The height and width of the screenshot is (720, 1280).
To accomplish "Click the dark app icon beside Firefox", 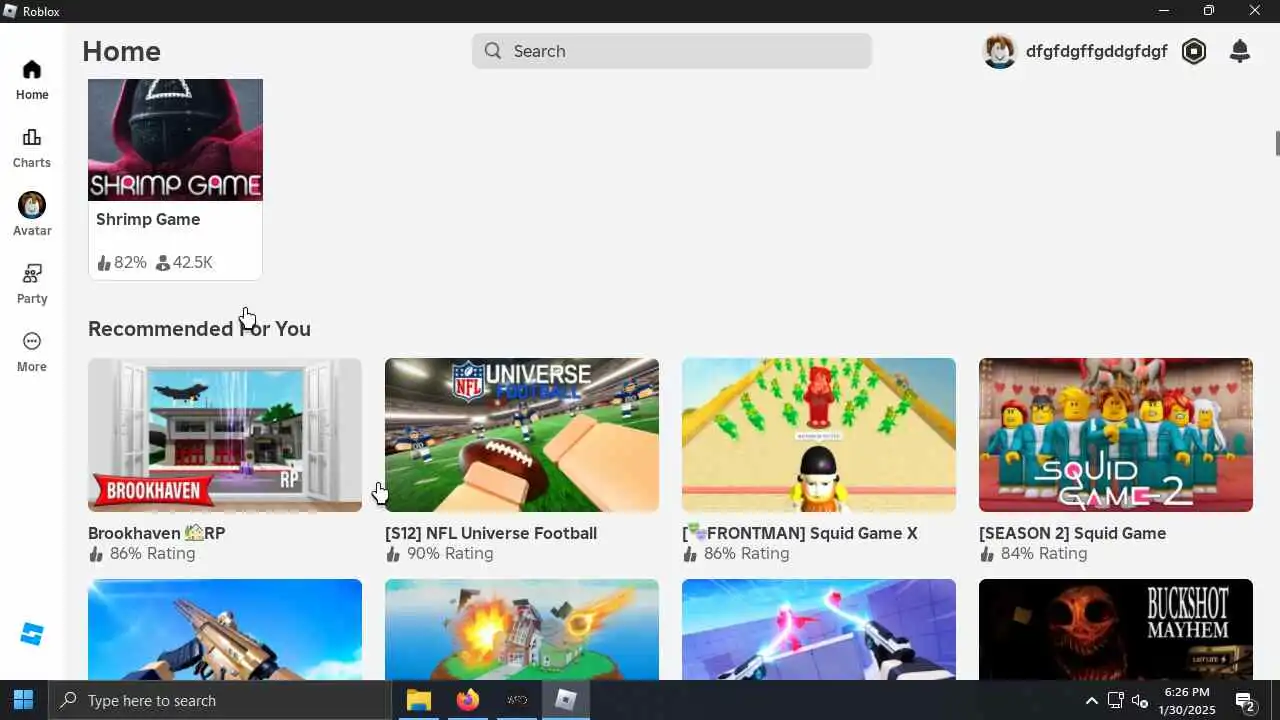I will (x=517, y=700).
